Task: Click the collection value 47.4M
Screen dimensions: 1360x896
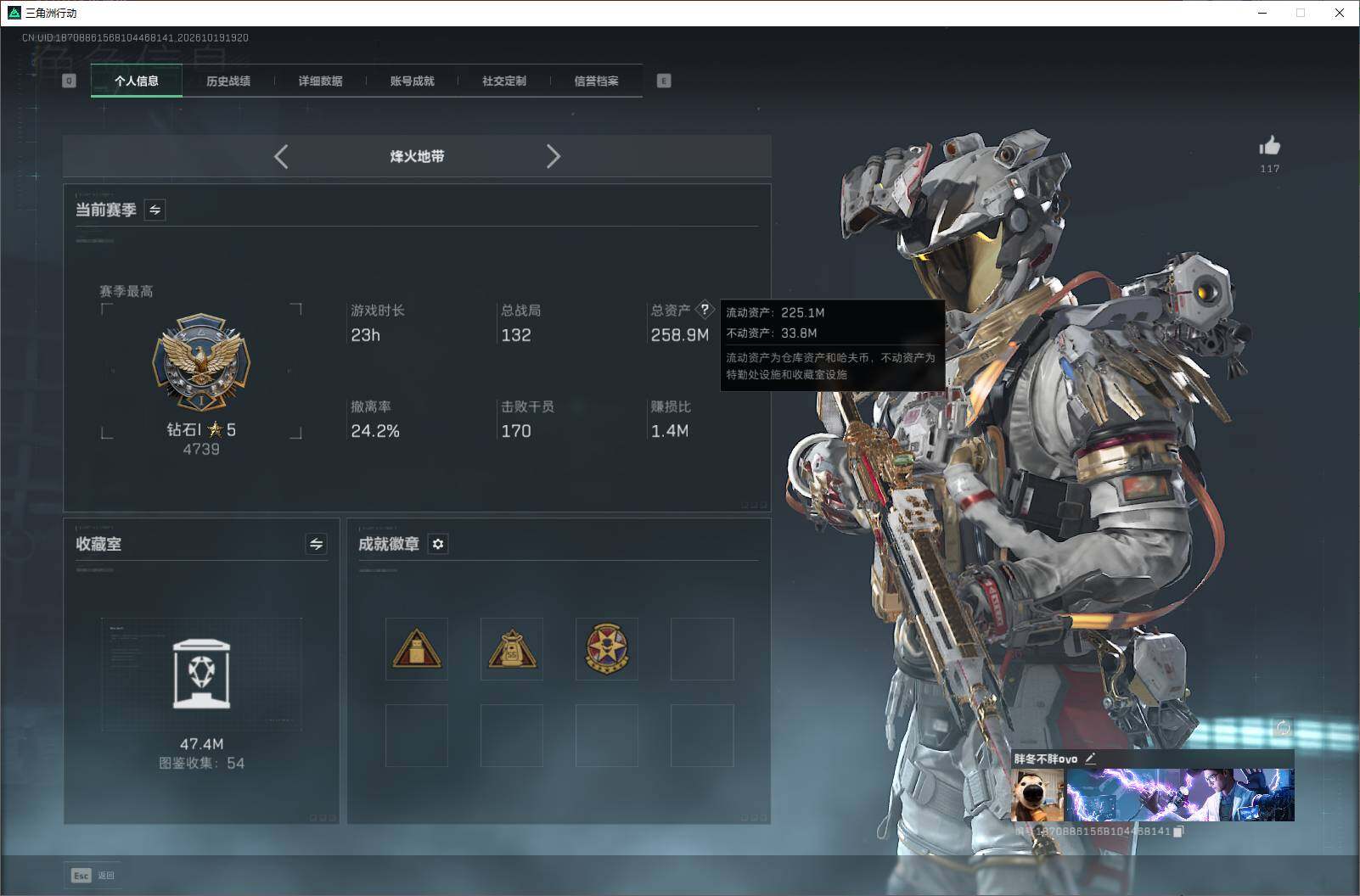Action: (202, 744)
